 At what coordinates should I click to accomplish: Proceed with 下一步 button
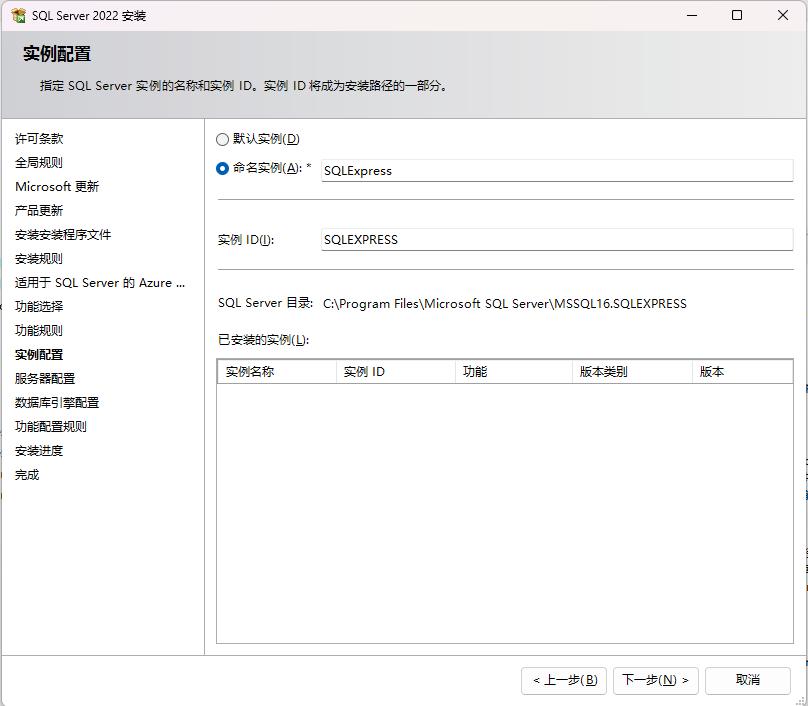click(655, 680)
